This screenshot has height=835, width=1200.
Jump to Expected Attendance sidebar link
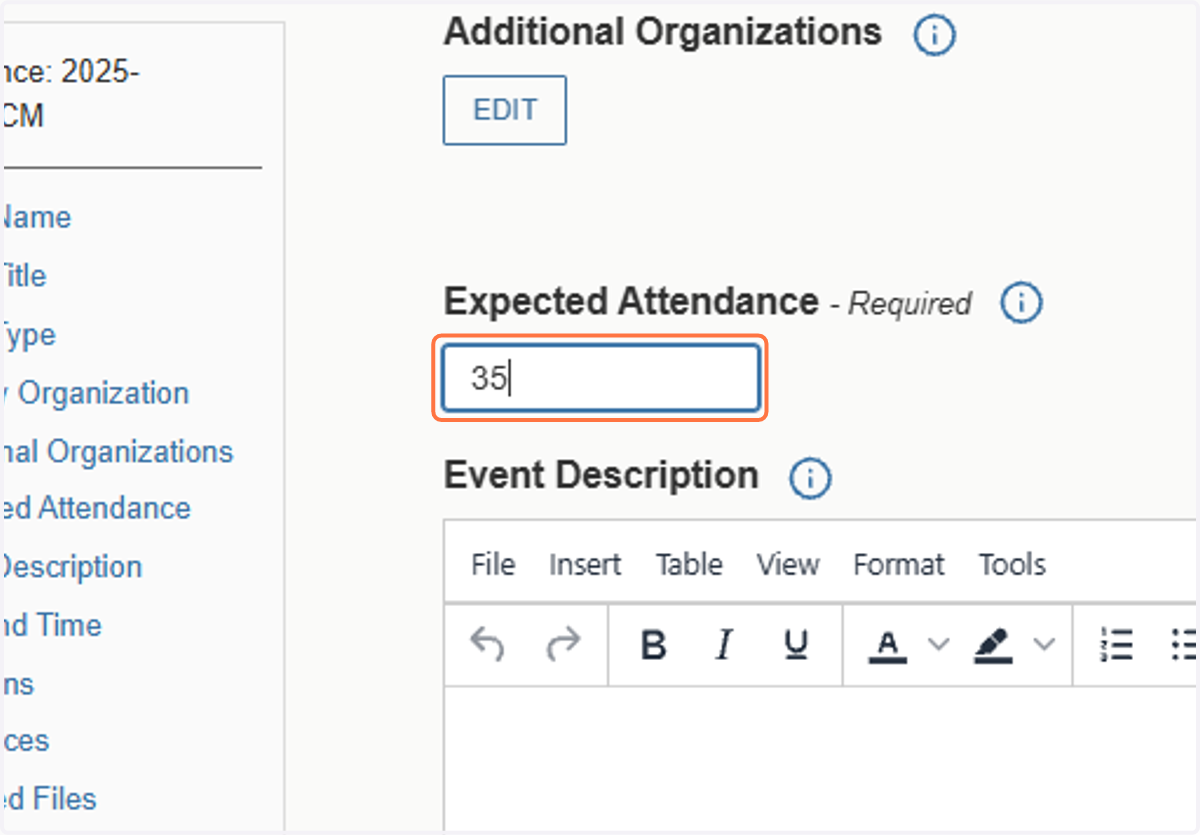[x=97, y=508]
